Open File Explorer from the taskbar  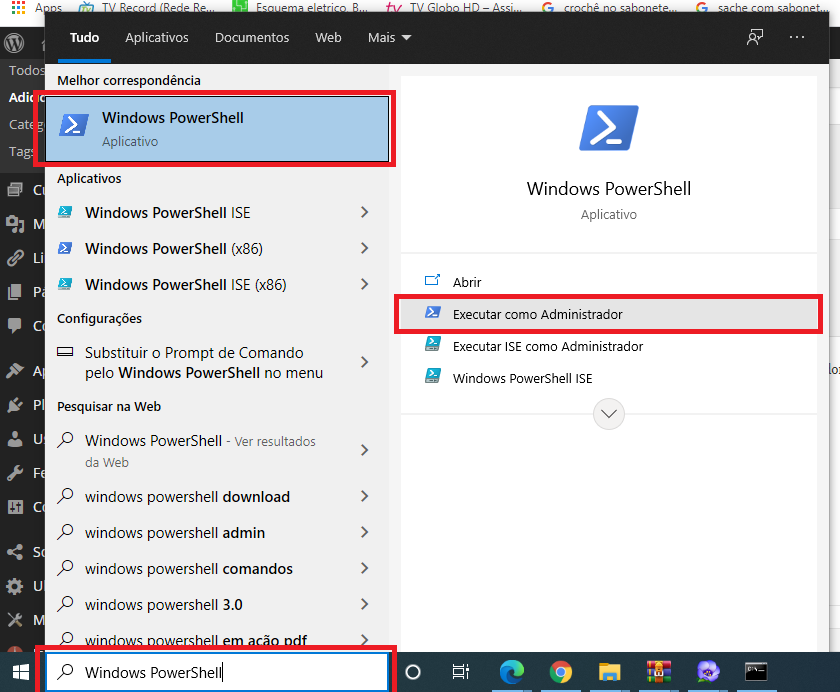click(609, 672)
